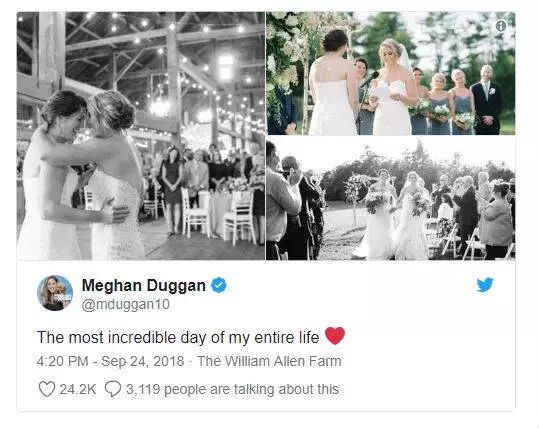
Task: Click the man in the dark suit in the ceremony photo
Action: [x=487, y=100]
